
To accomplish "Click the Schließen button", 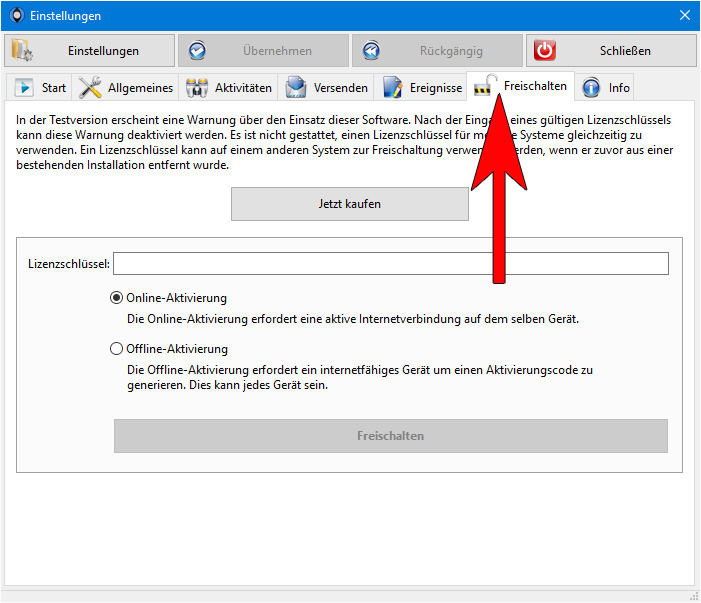I will 611,51.
